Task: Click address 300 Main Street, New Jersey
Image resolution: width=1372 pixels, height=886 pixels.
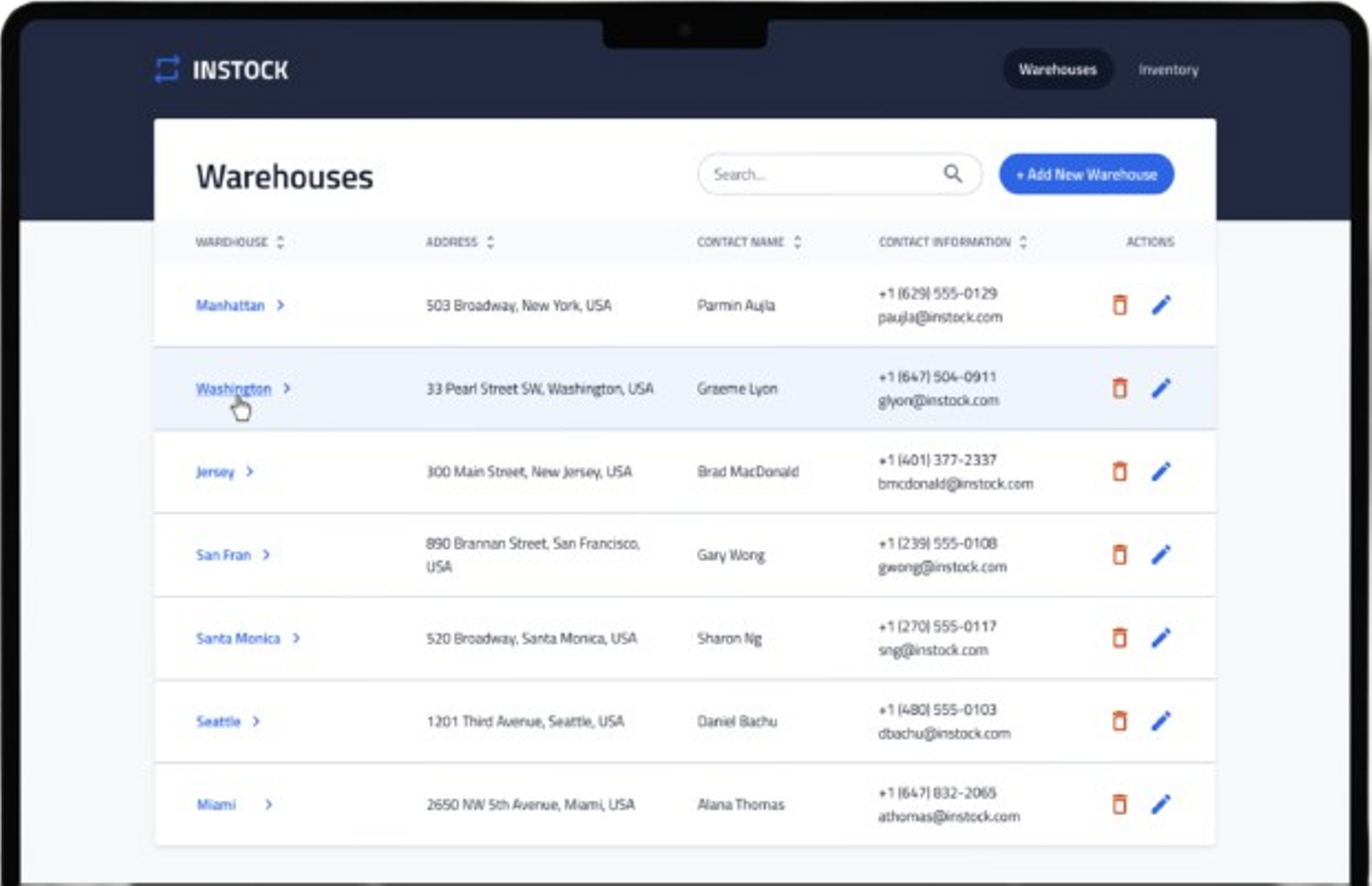Action: click(529, 472)
